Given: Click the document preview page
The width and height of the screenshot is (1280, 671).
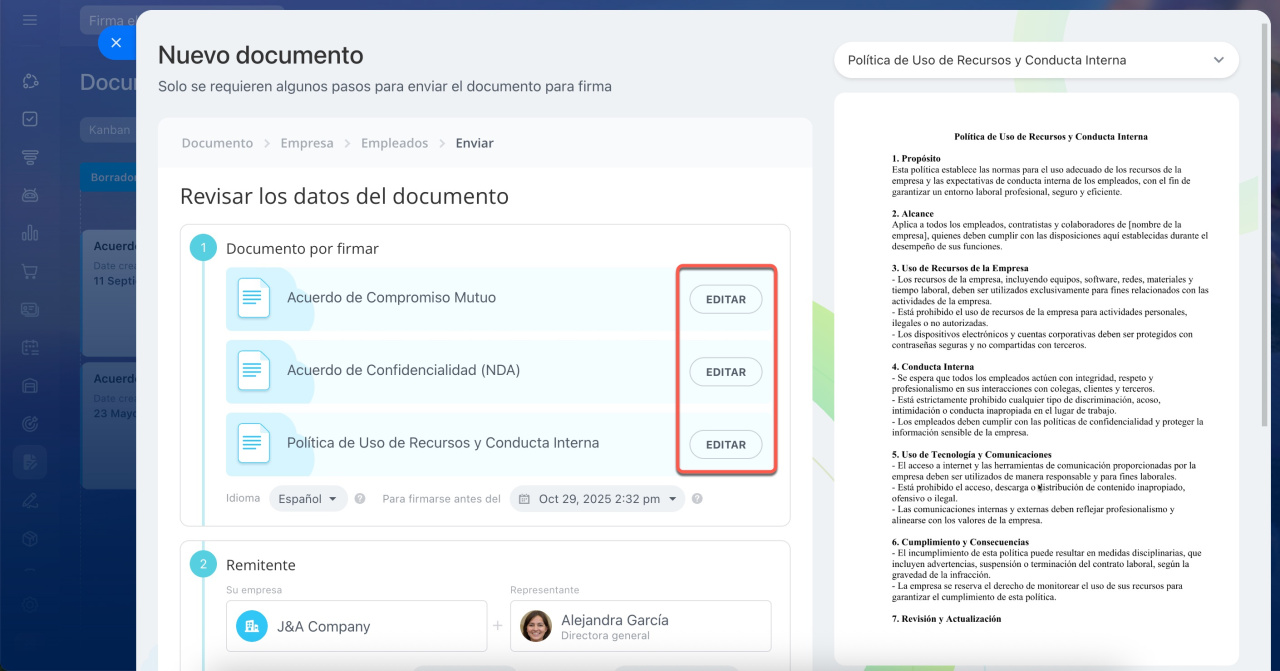Looking at the screenshot, I should [x=1036, y=380].
